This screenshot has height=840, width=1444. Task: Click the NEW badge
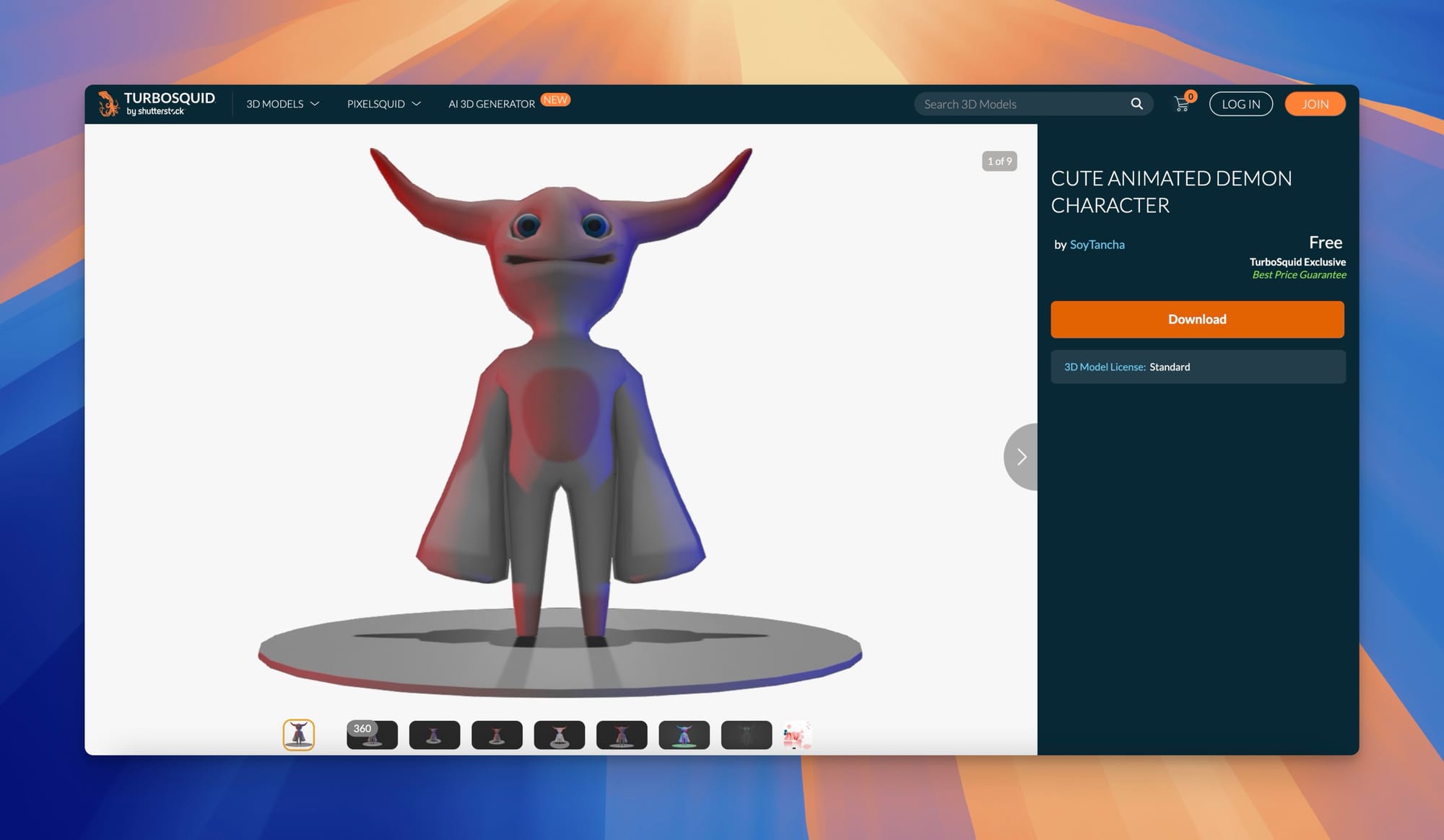coord(555,100)
